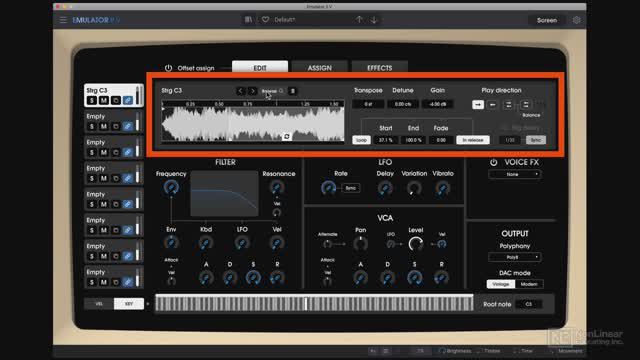Set play direction to forward arrow
This screenshot has height=360, width=640.
[x=478, y=104]
